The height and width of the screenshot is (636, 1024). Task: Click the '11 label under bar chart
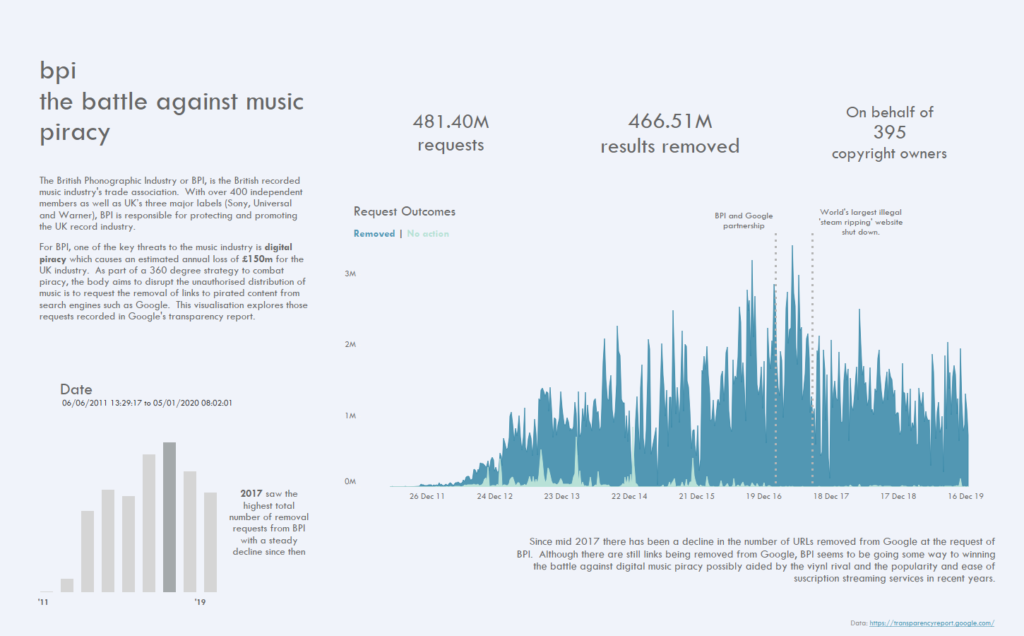coord(44,602)
